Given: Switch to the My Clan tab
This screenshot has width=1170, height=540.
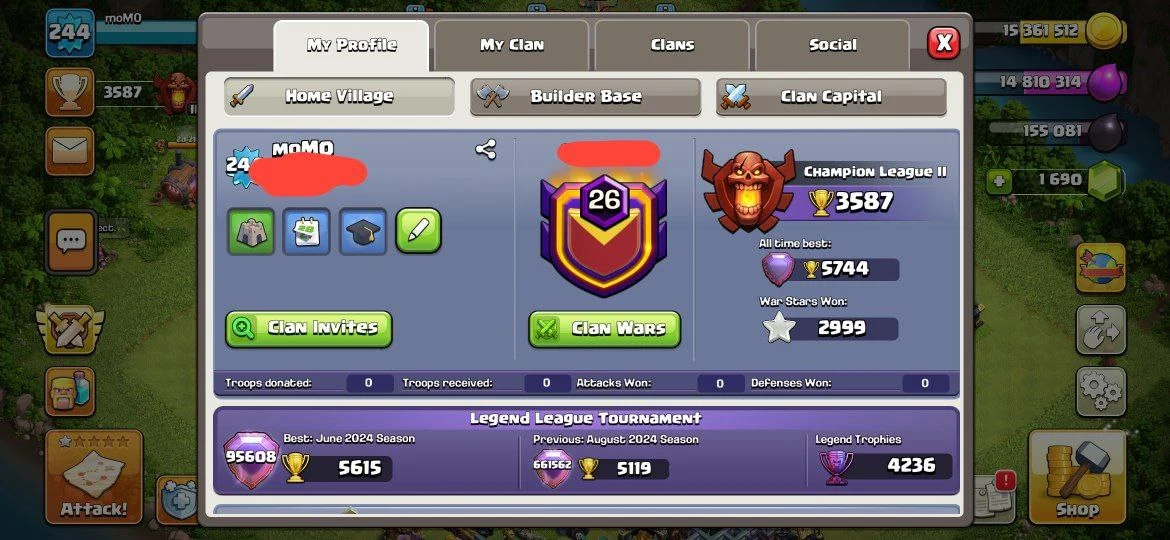Looking at the screenshot, I should 512,45.
